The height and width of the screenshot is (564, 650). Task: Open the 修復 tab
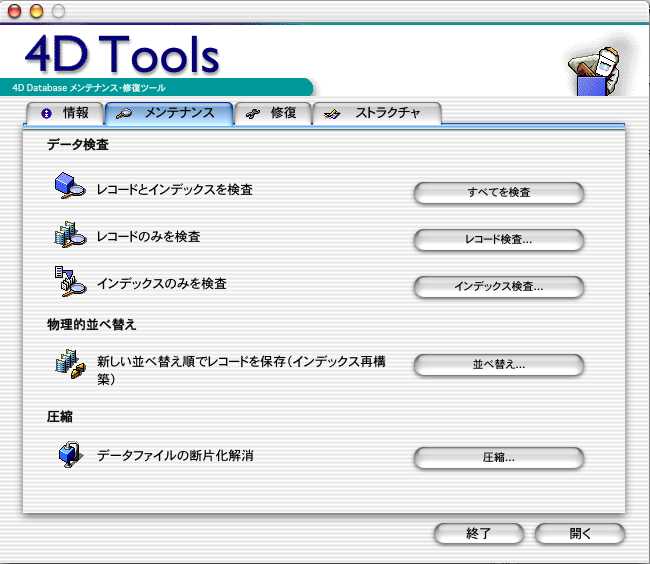(x=273, y=113)
